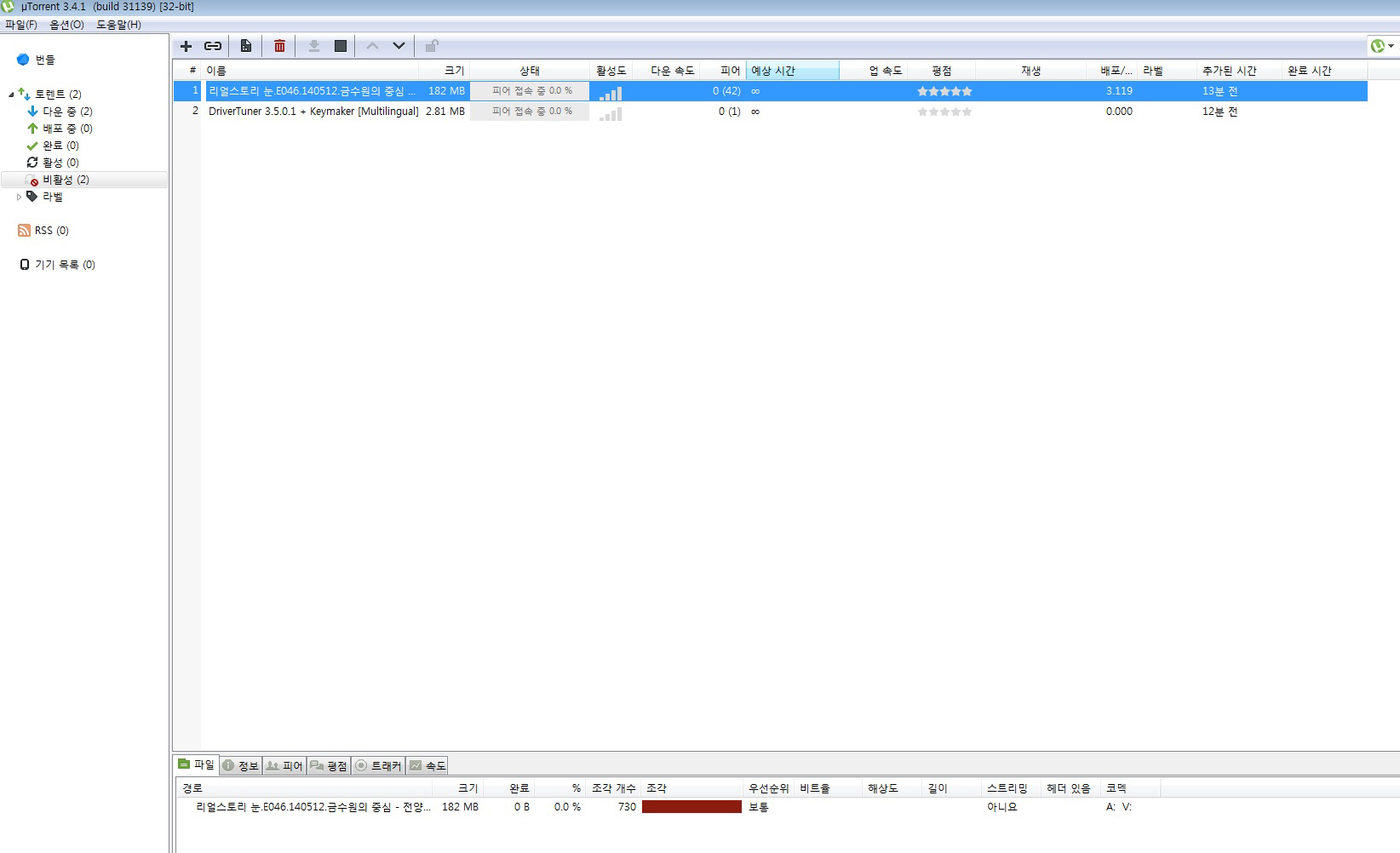
Task: Click the 3.119 ratio value
Action: coord(1119,91)
